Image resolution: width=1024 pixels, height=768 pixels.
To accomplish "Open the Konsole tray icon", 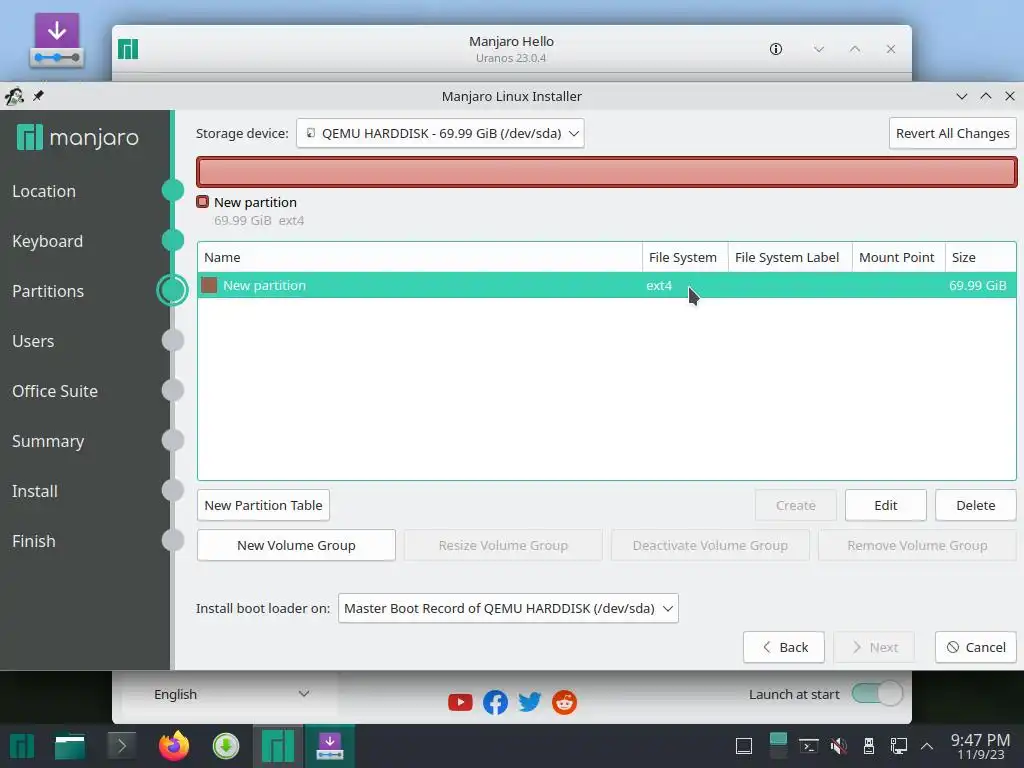I will pyautogui.click(x=808, y=746).
